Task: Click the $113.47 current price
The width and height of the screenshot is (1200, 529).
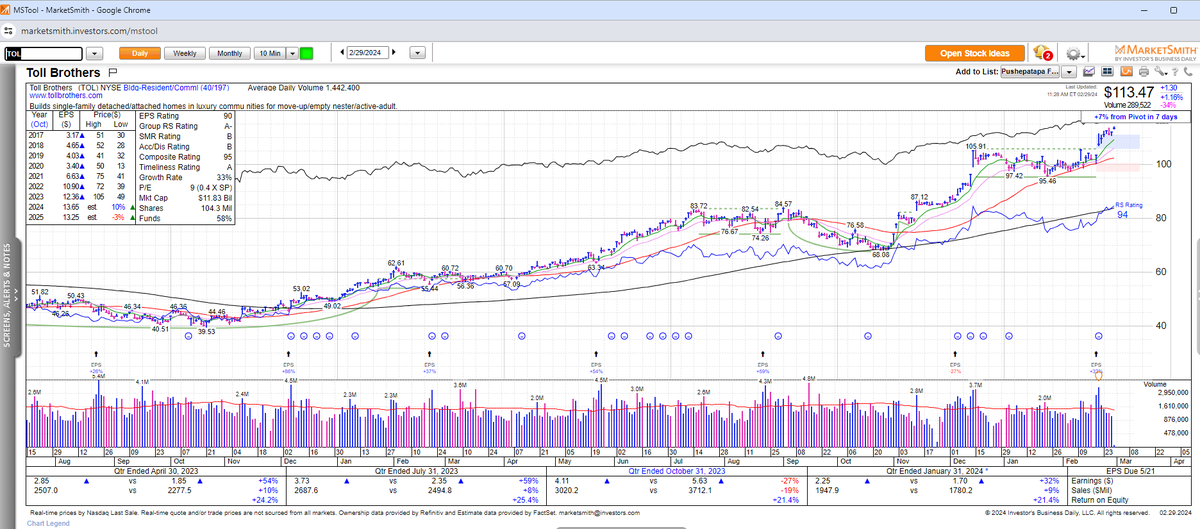Action: (x=1128, y=91)
